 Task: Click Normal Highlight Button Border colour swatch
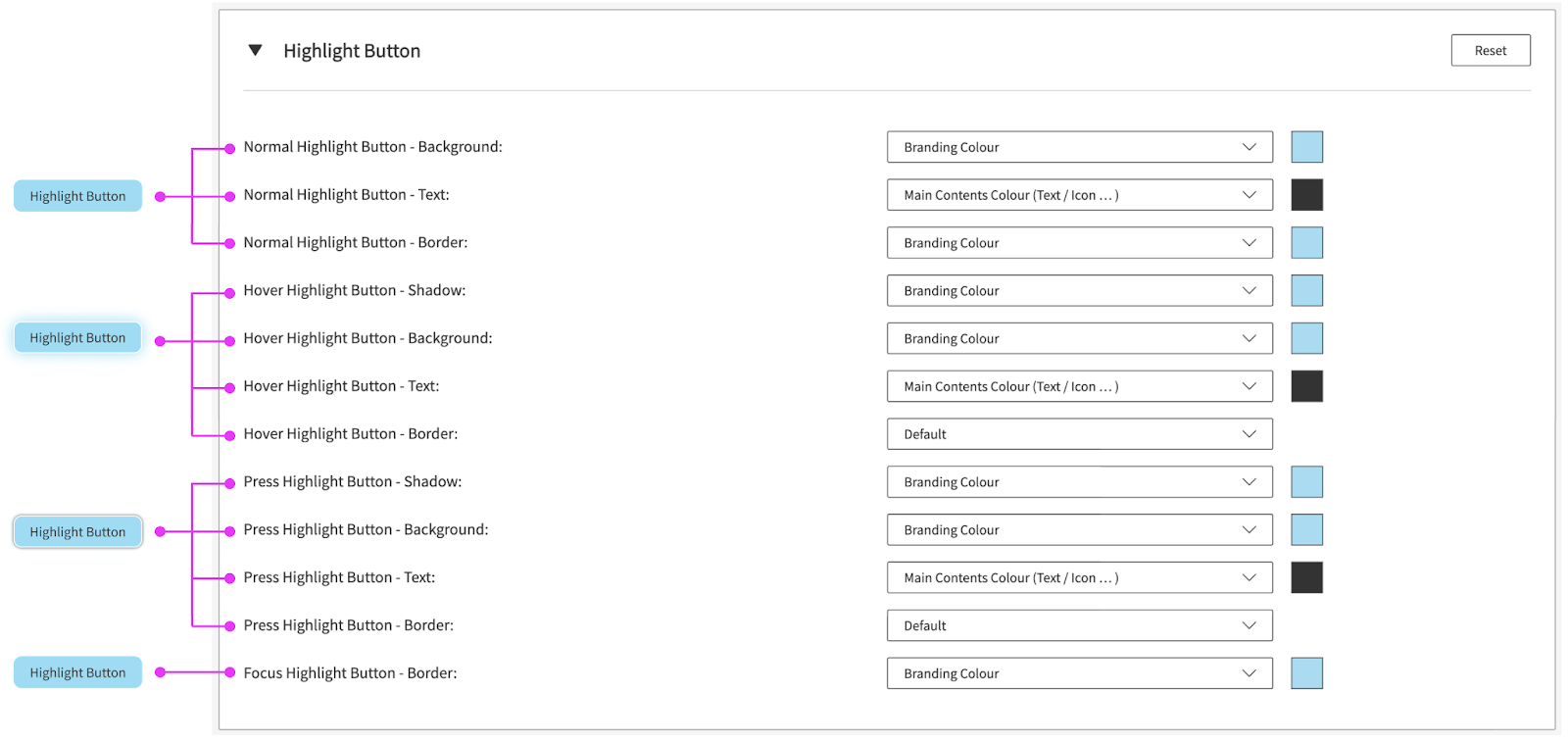point(1306,243)
